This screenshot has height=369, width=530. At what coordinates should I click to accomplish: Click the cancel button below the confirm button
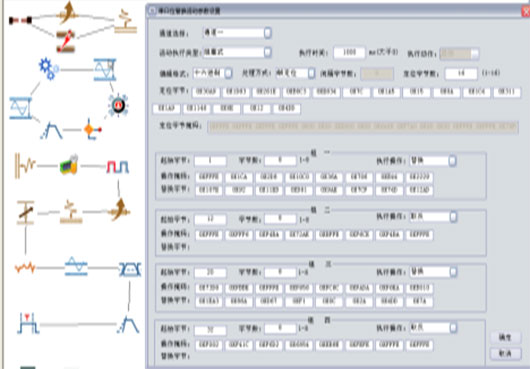(505, 353)
